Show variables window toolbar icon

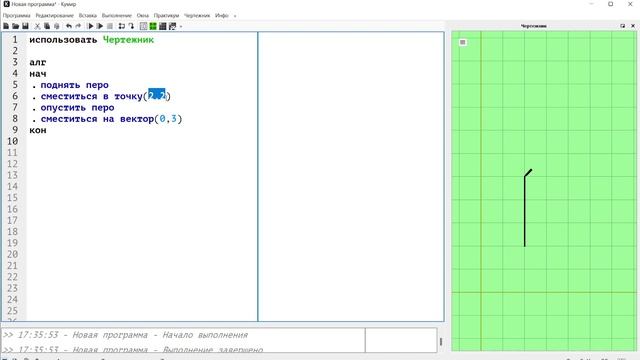click(x=143, y=26)
